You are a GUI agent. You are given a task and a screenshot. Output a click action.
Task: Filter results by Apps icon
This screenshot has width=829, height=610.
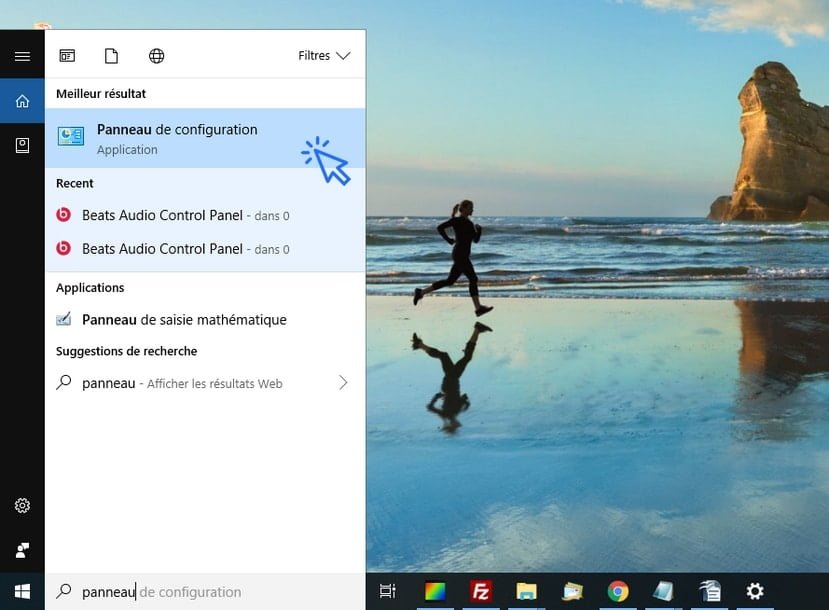pos(67,56)
